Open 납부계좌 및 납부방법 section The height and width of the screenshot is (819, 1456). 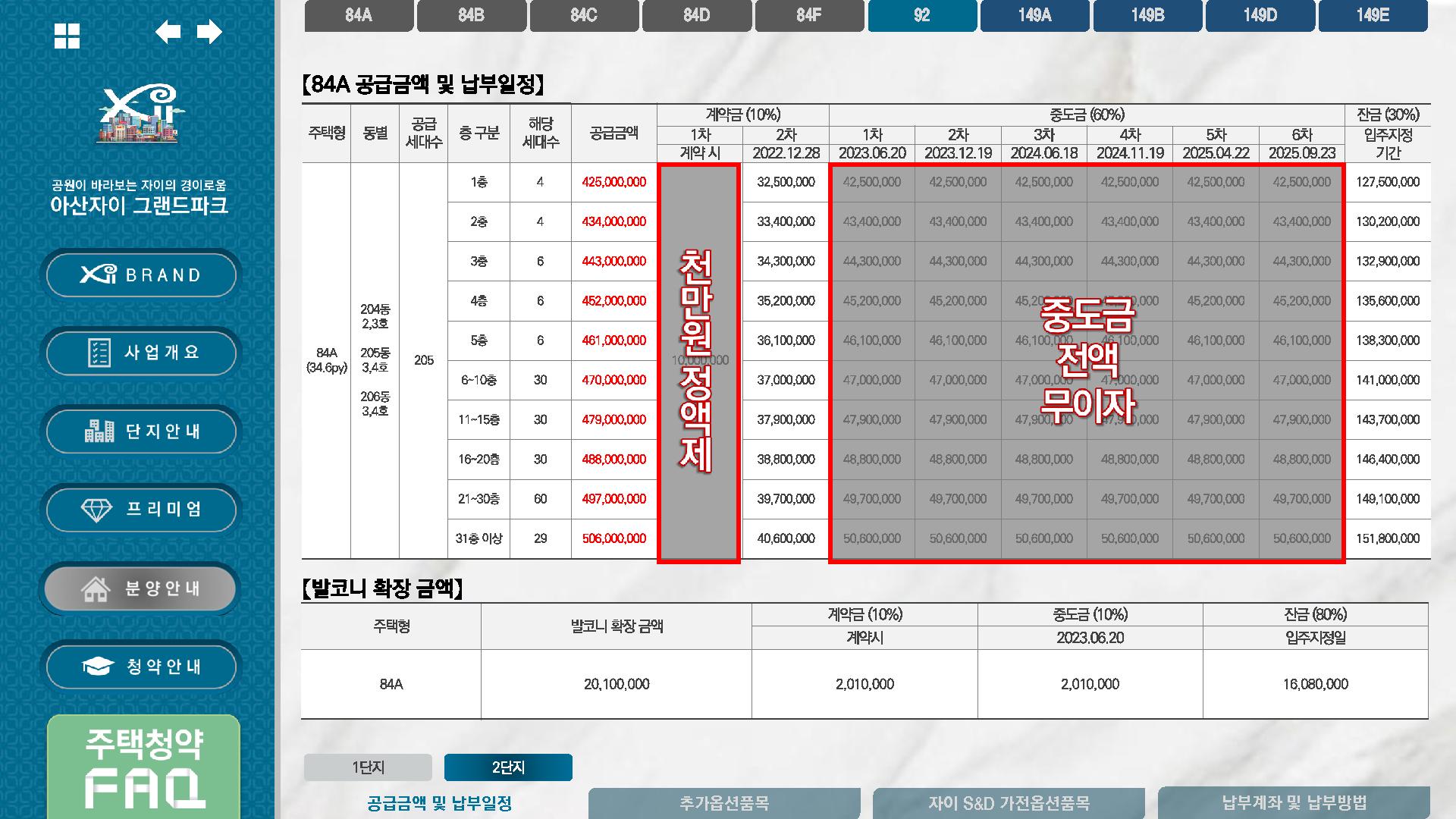click(1294, 803)
